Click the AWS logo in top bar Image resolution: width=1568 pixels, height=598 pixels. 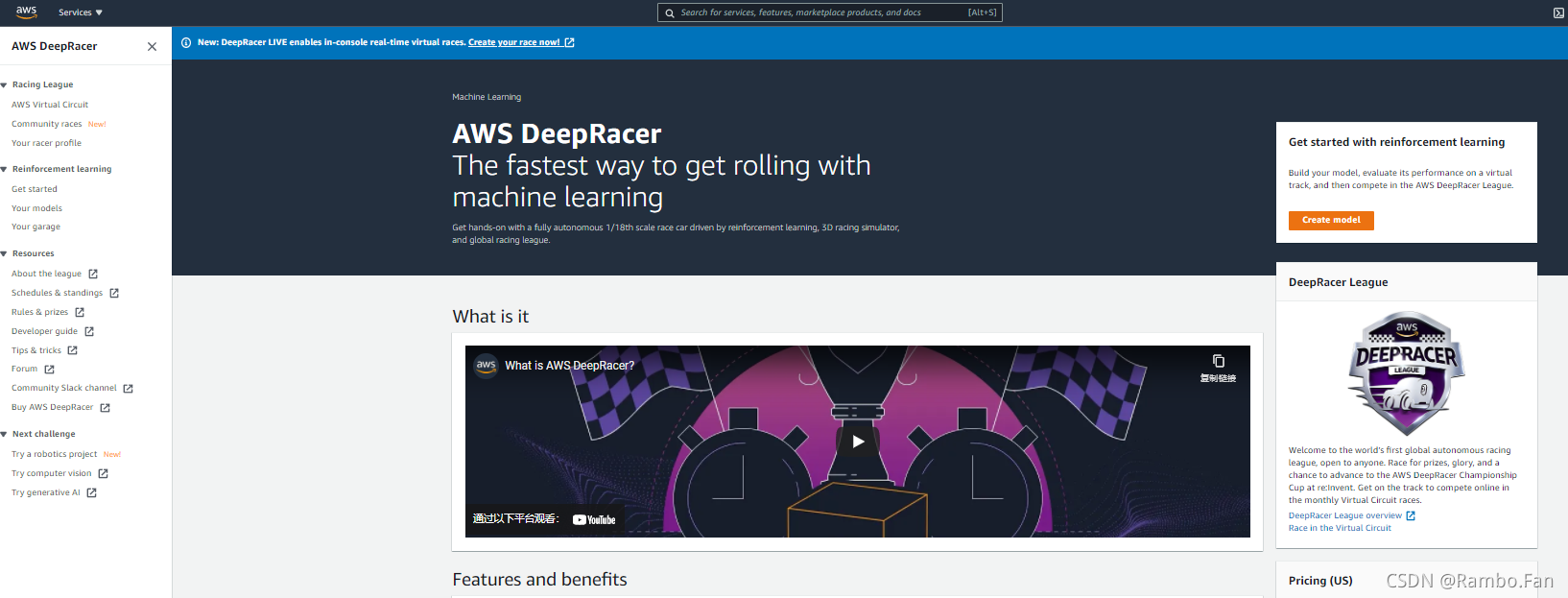coord(26,12)
